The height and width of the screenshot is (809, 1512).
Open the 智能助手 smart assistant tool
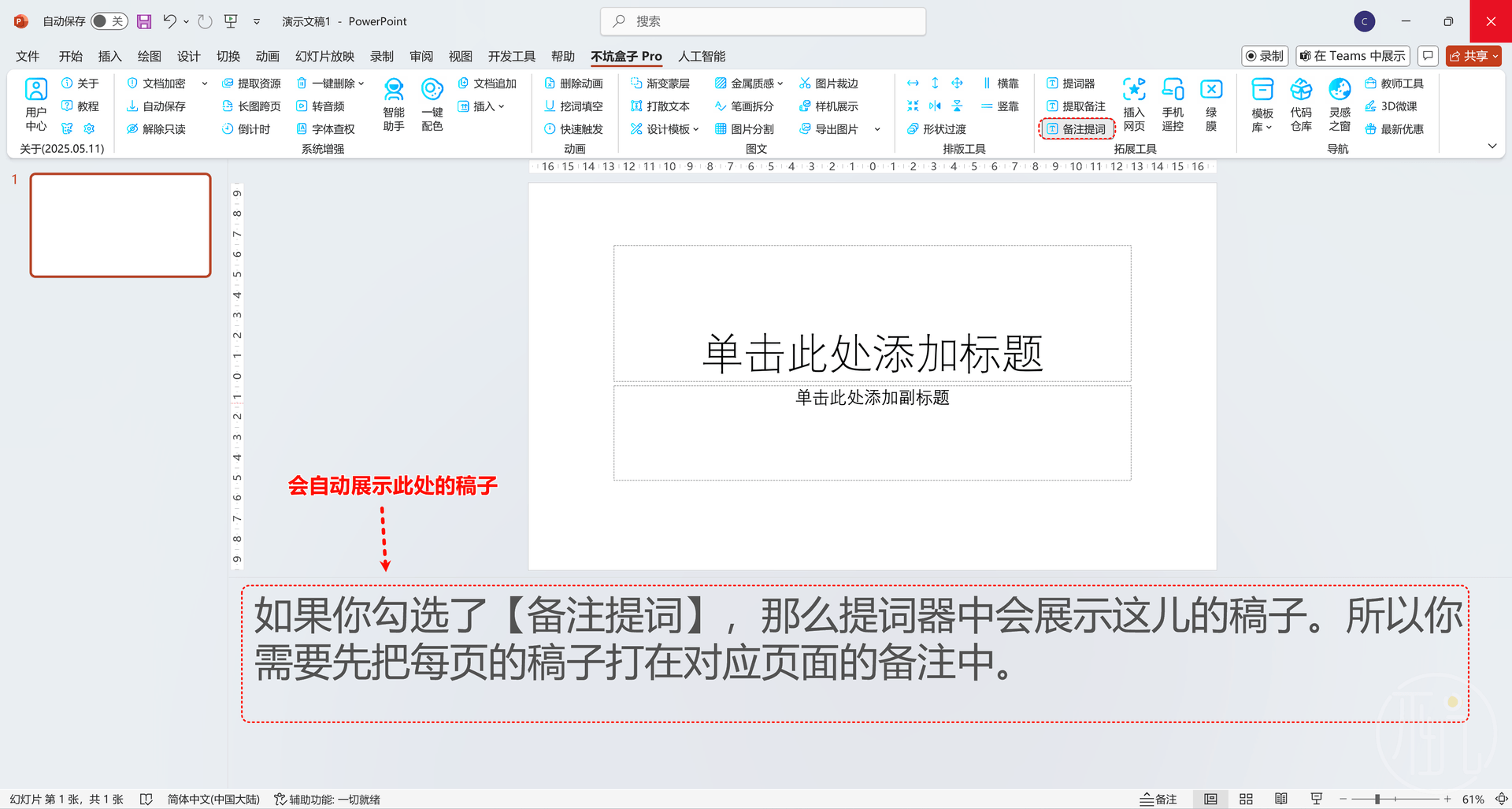coord(393,105)
